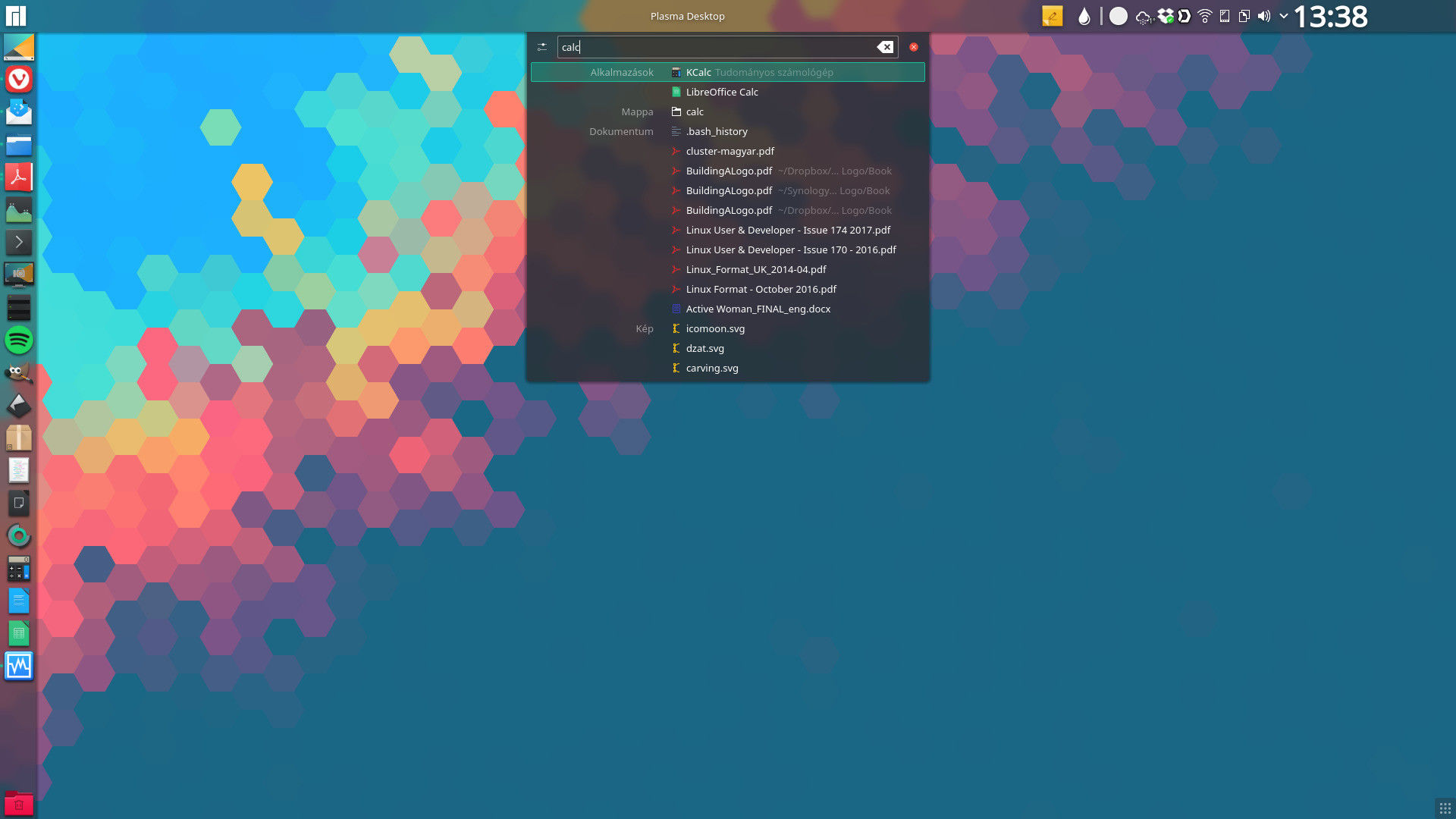Open icomoon.svg image result
This screenshot has width=1456, height=819.
point(728,328)
